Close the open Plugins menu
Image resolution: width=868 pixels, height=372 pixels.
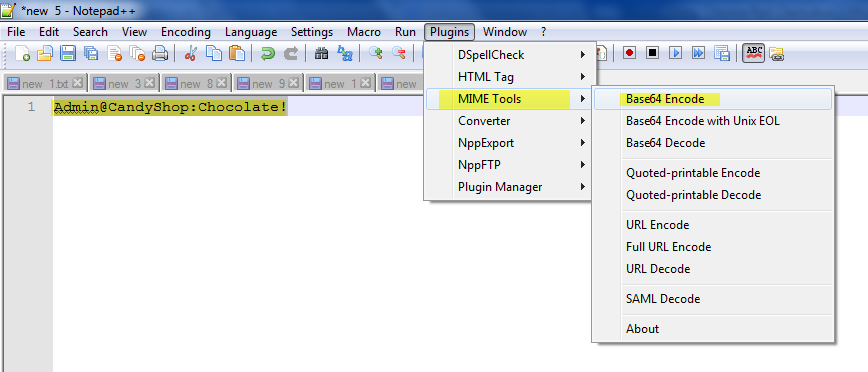[x=450, y=32]
